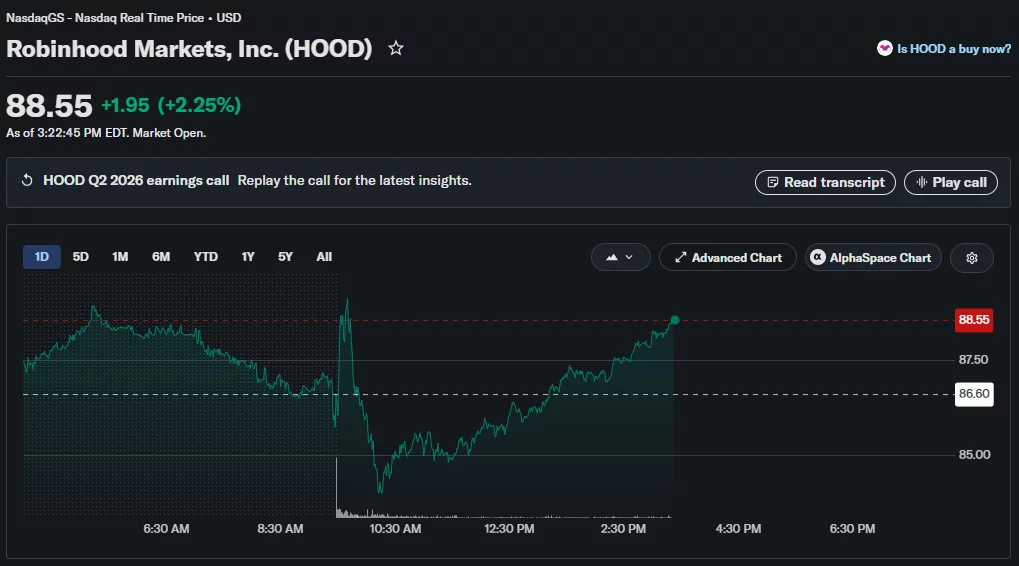
Task: Show the All time range
Action: click(324, 257)
